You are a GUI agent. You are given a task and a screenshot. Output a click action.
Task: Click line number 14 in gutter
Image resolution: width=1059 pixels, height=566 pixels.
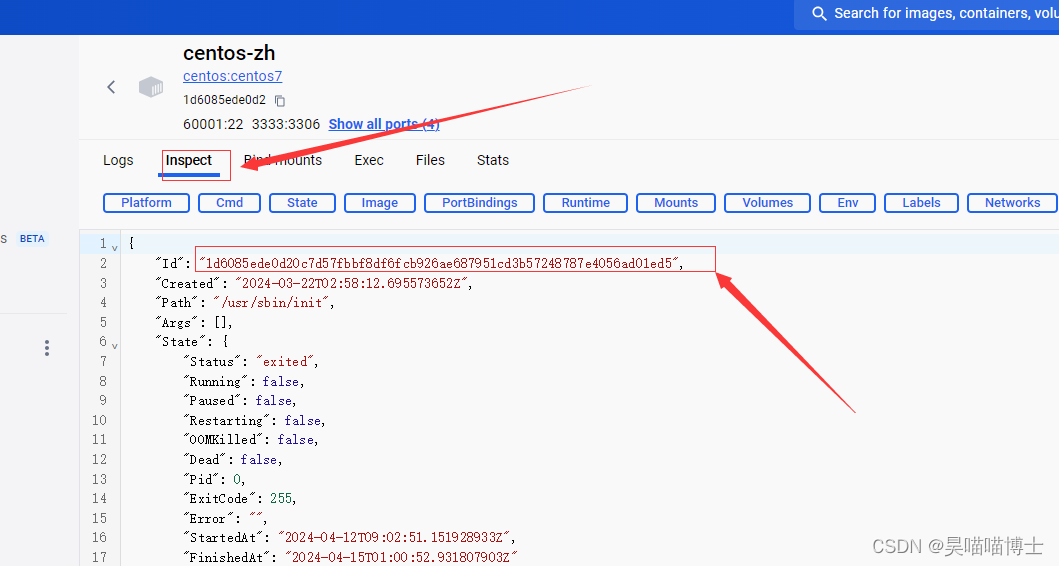tap(99, 498)
